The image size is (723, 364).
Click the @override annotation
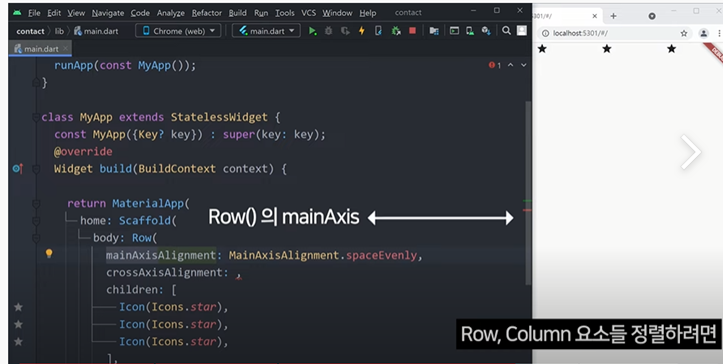tap(83, 152)
